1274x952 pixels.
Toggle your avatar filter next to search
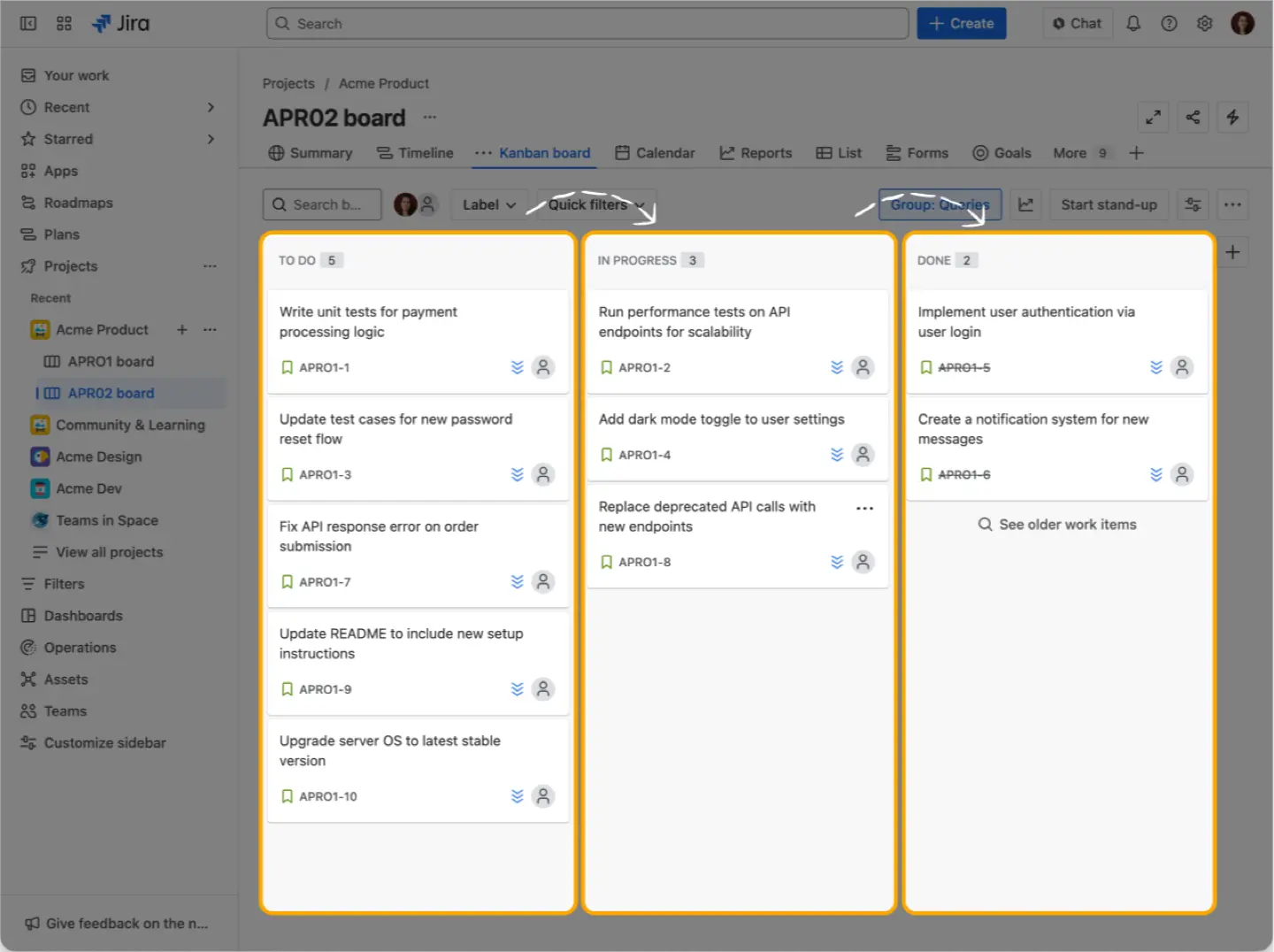coord(406,204)
